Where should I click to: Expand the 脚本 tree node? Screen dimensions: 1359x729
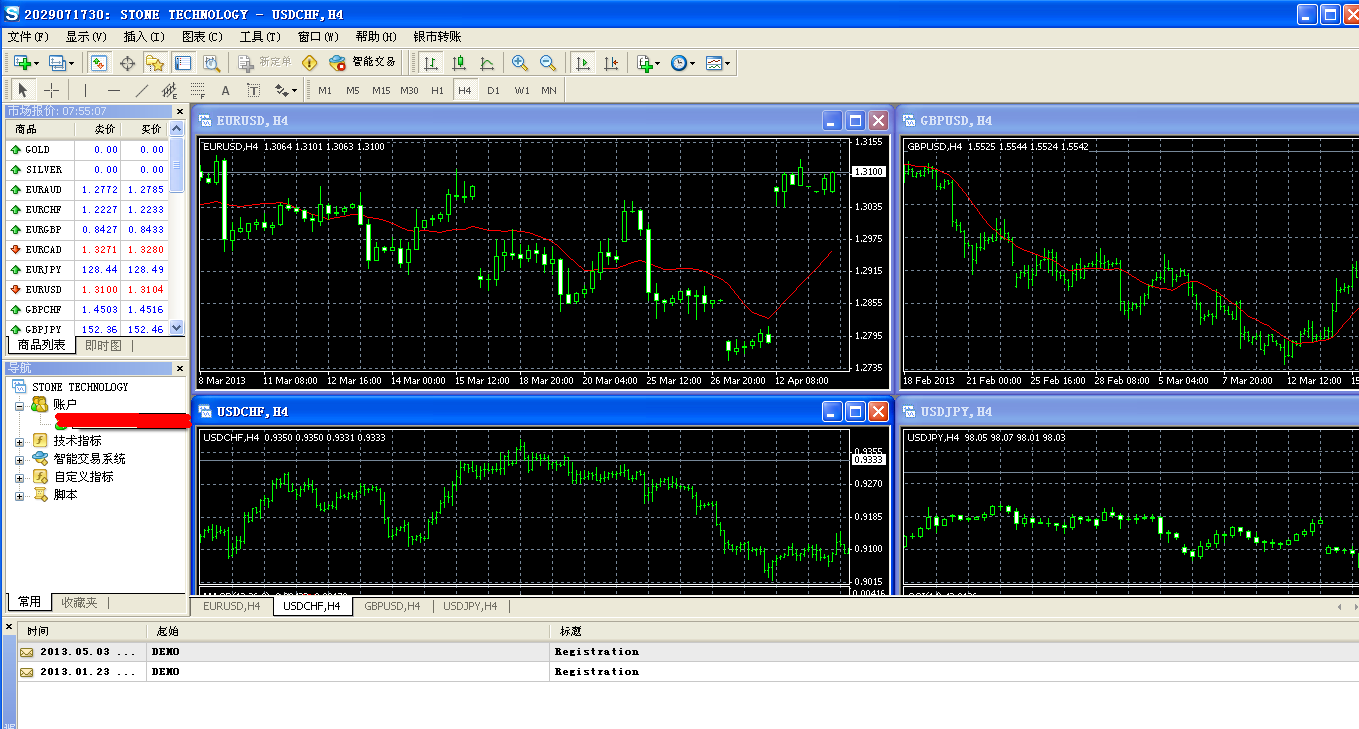click(x=19, y=495)
